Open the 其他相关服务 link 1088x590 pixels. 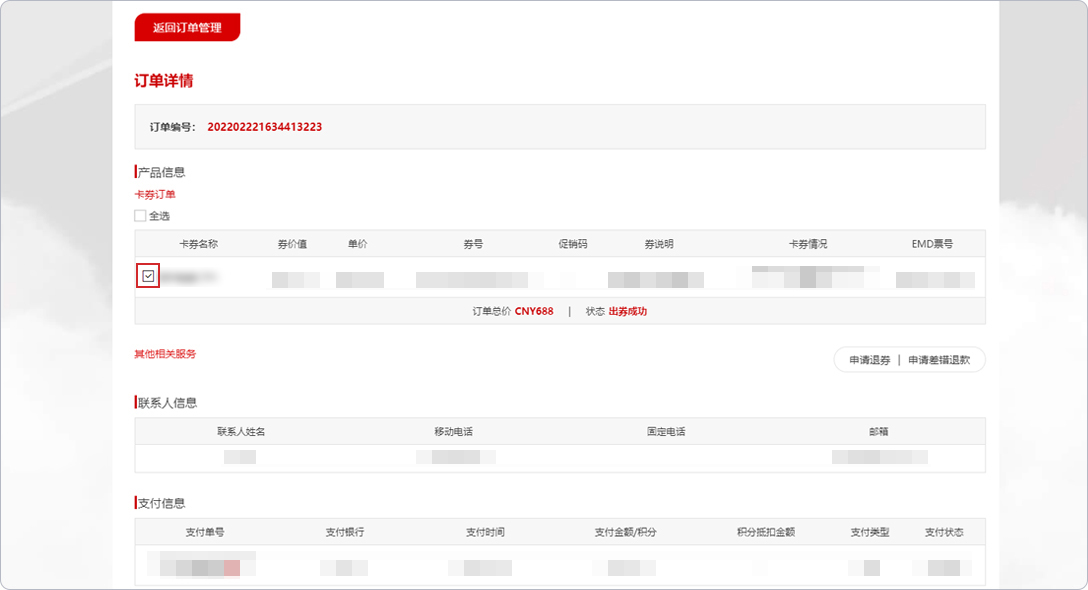[165, 354]
